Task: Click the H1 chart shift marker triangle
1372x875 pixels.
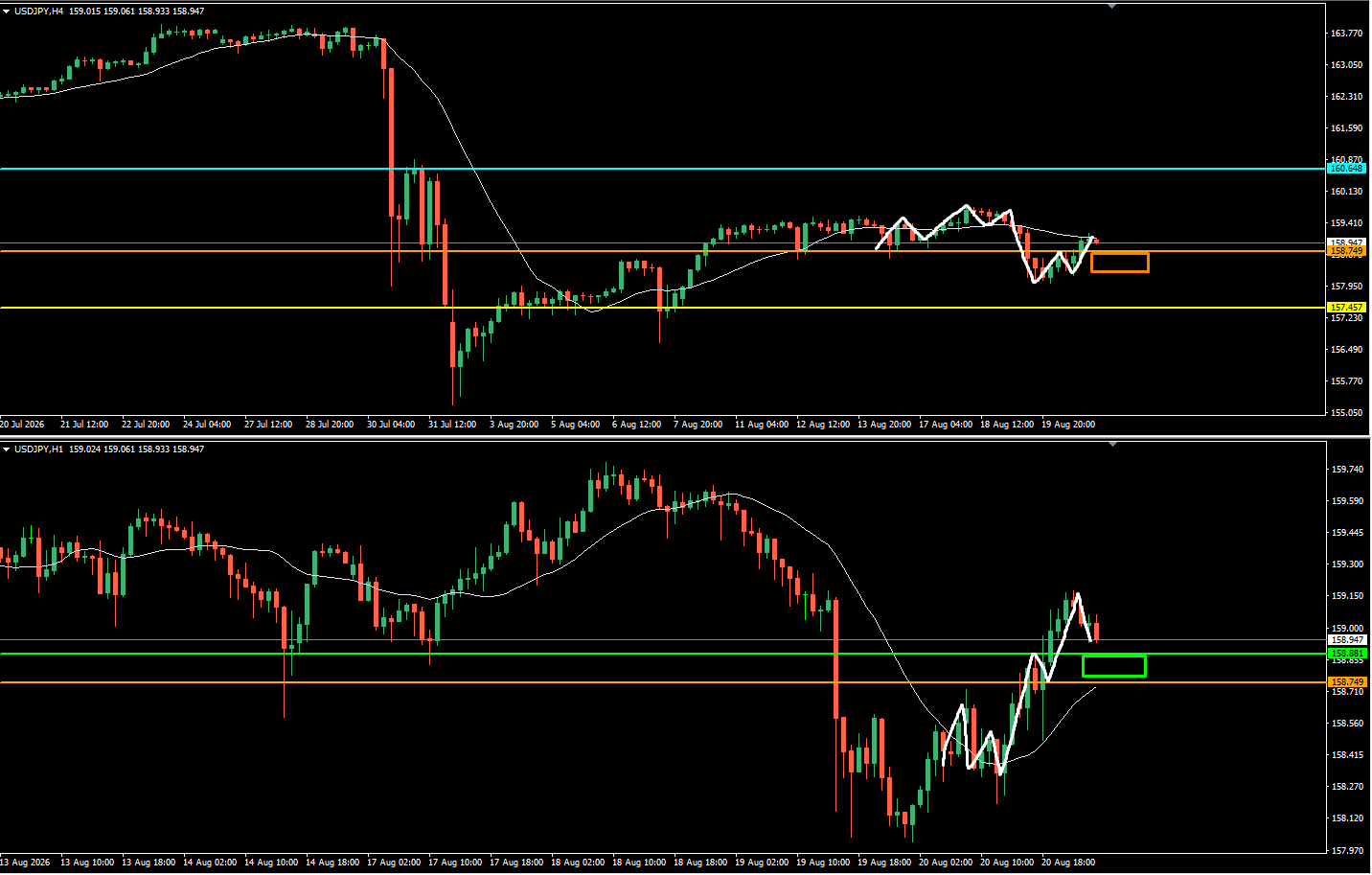Action: pyautogui.click(x=1111, y=444)
